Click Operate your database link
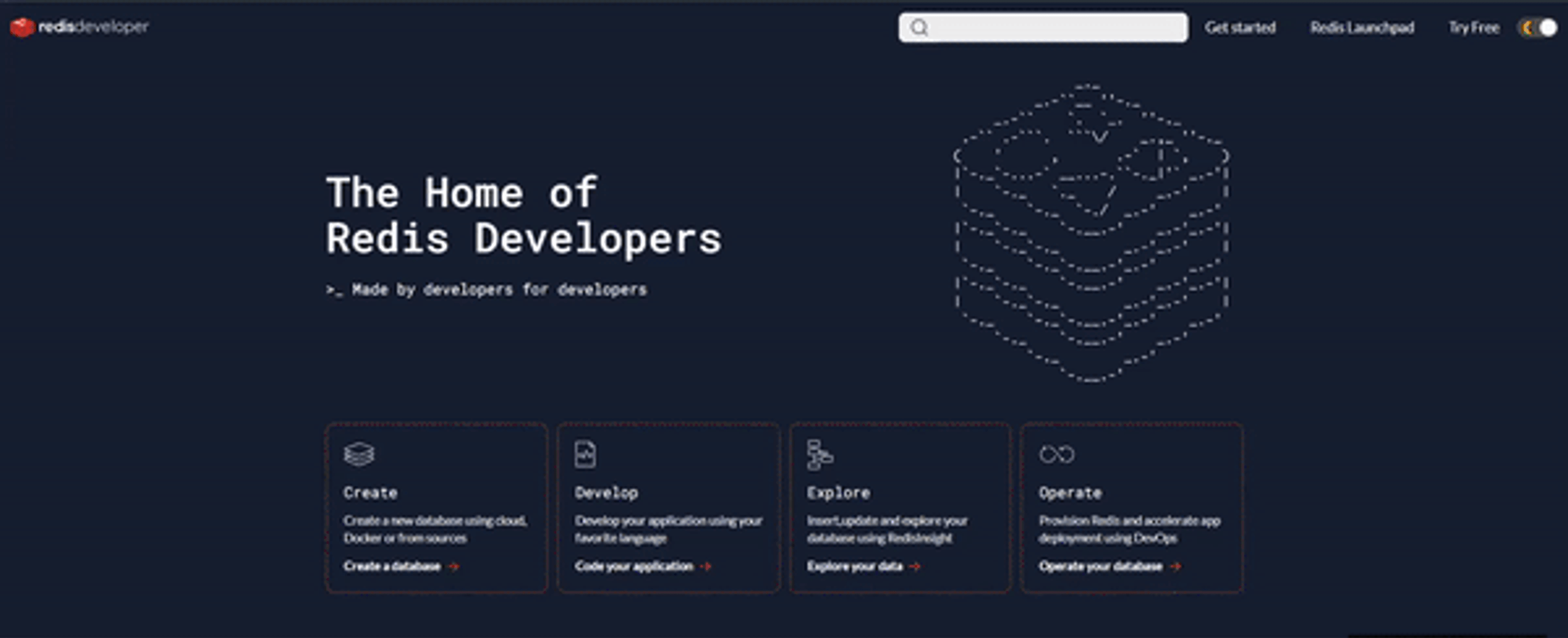Viewport: 1568px width, 638px height. (1100, 567)
